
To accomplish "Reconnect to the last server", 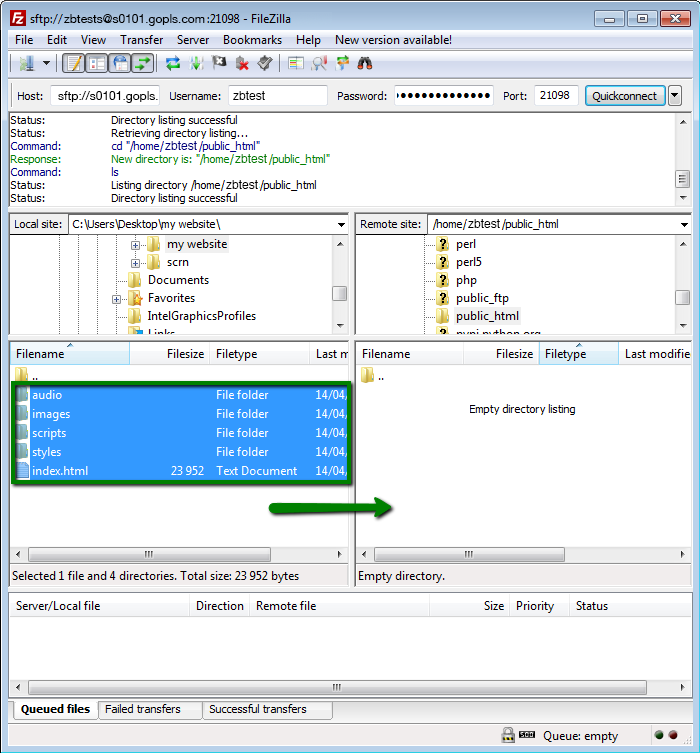I will (265, 63).
